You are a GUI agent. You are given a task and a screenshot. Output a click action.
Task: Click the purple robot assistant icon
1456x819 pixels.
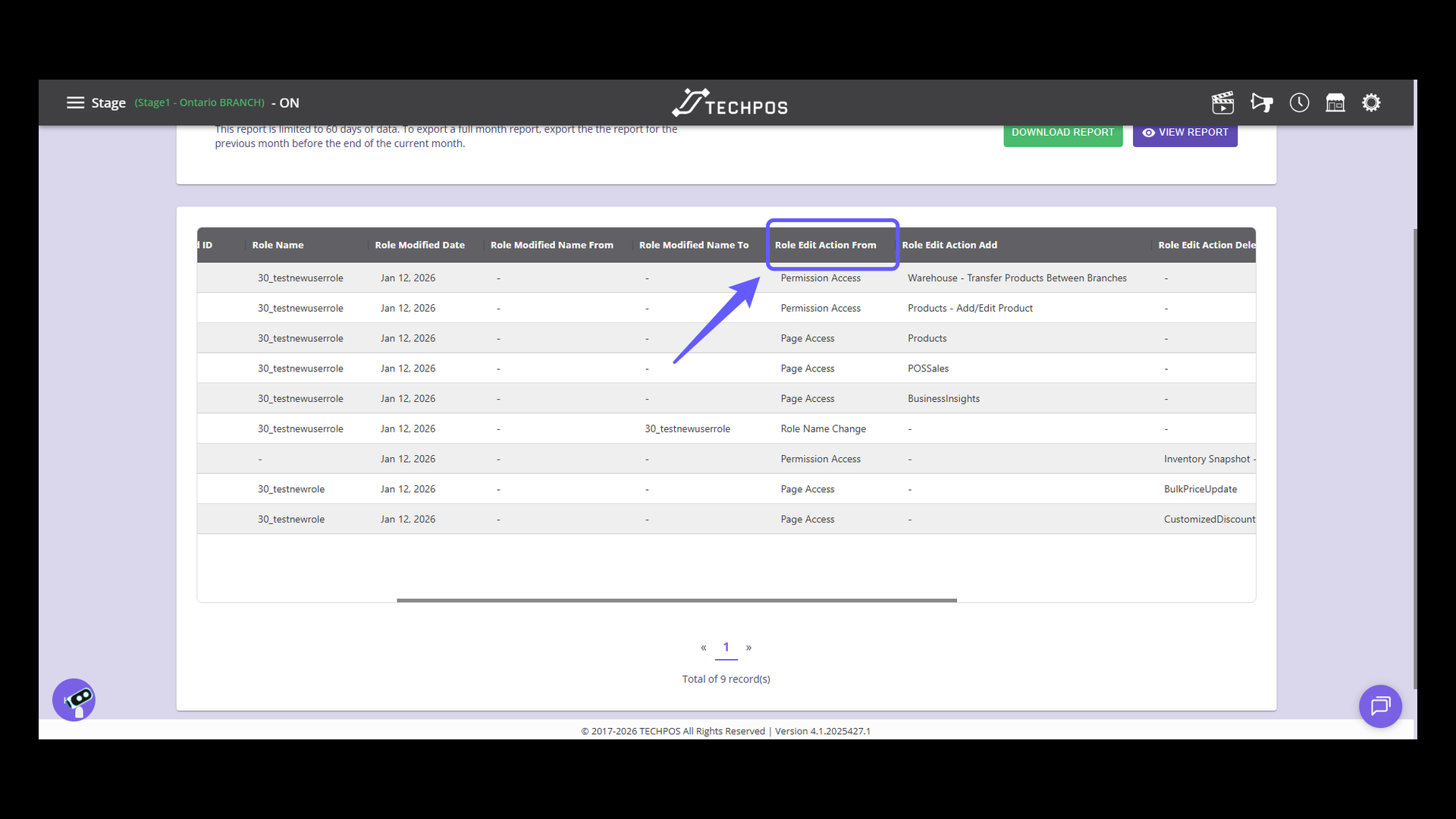tap(73, 699)
